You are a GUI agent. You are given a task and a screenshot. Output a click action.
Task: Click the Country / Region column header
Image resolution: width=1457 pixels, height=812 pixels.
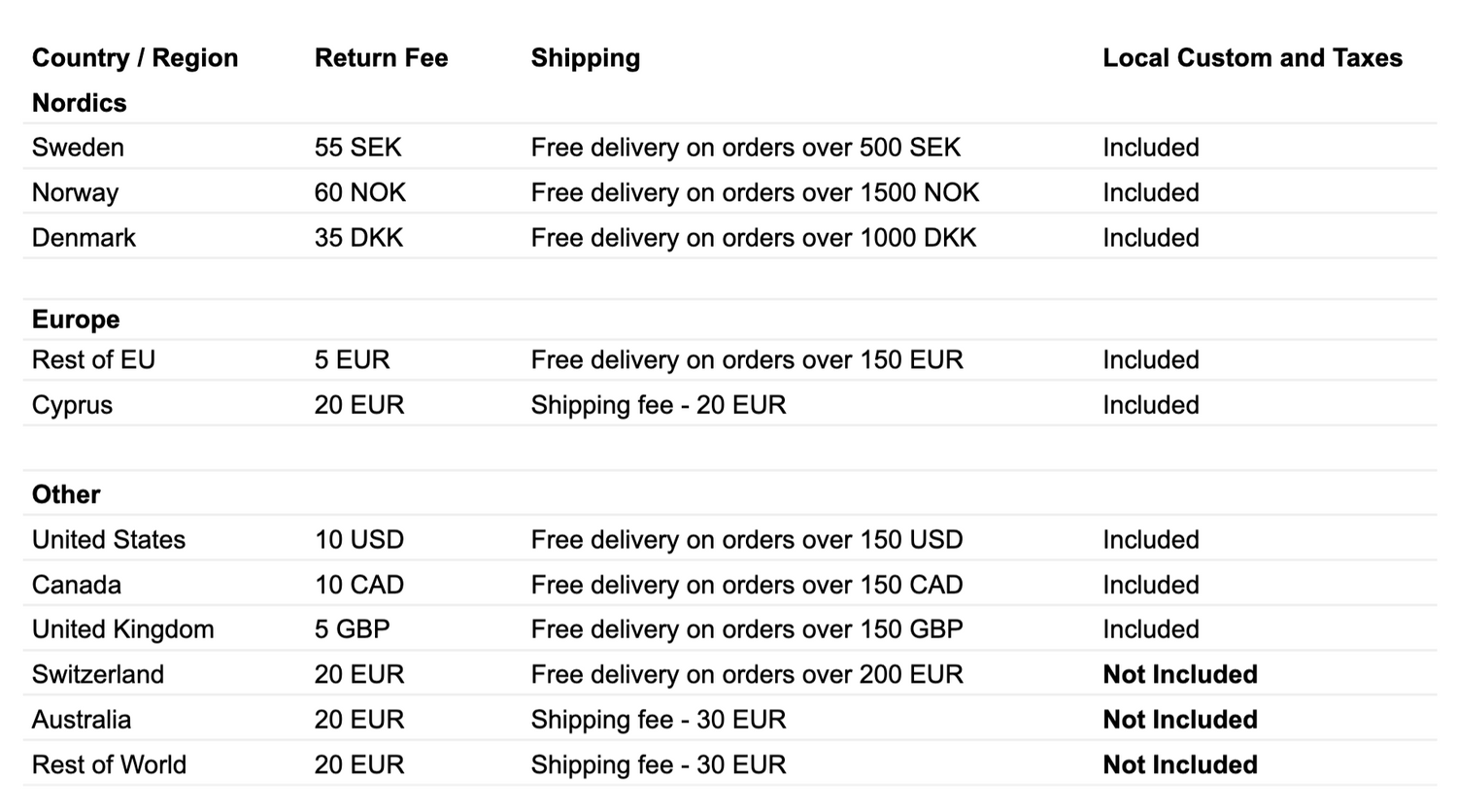[134, 58]
